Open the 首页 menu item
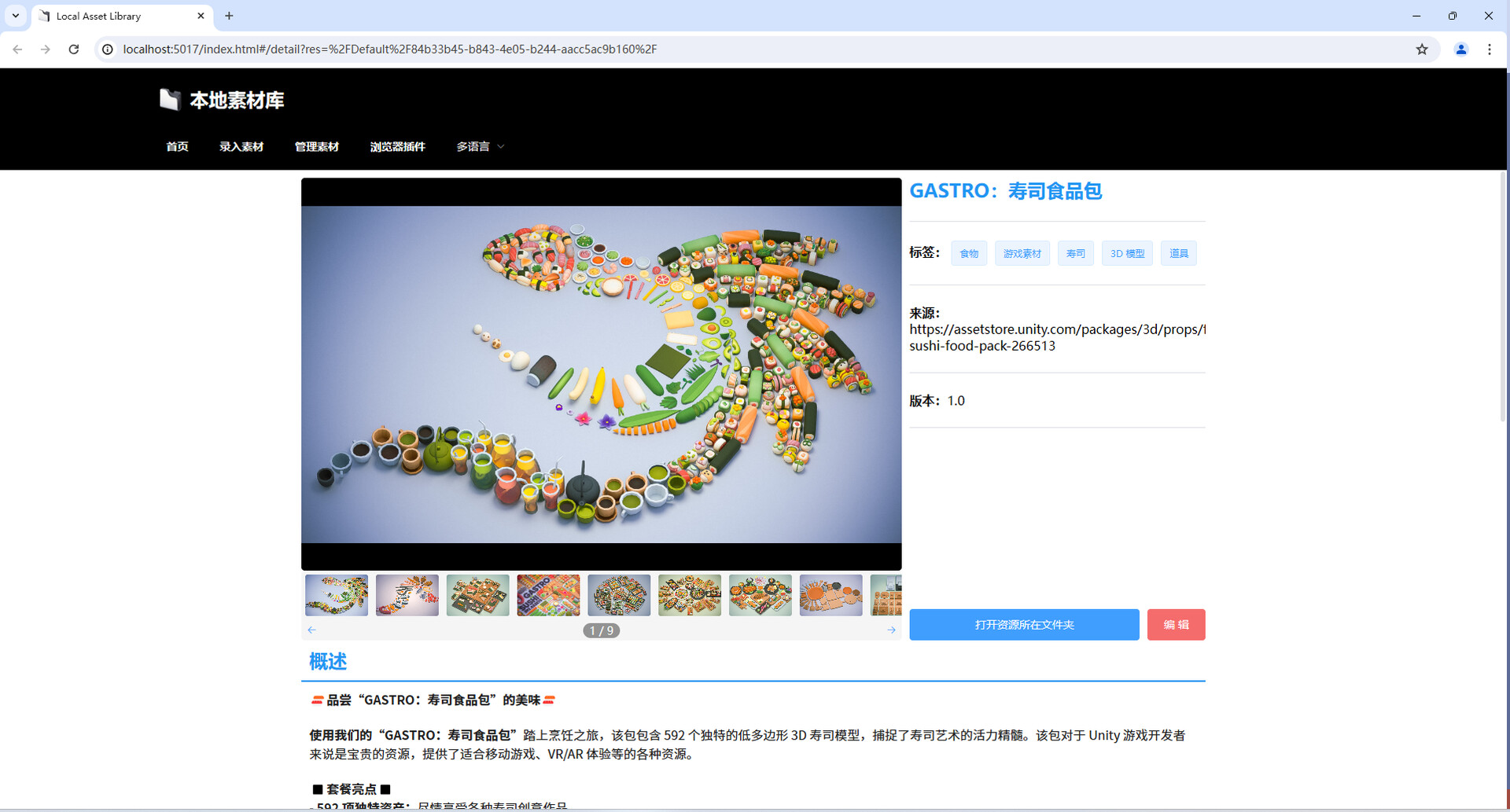 177,146
